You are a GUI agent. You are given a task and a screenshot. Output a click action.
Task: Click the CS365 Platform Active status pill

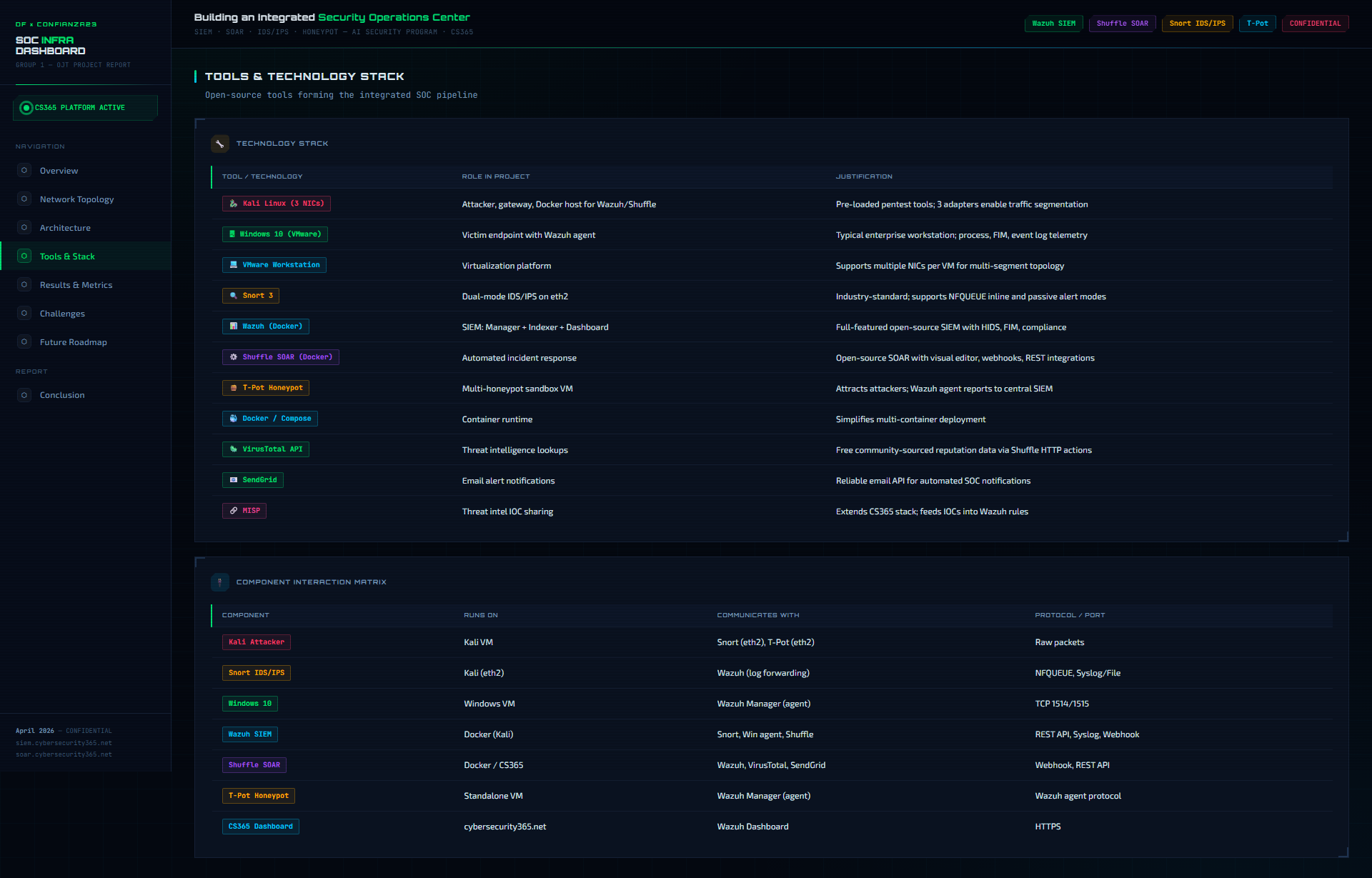pos(85,108)
